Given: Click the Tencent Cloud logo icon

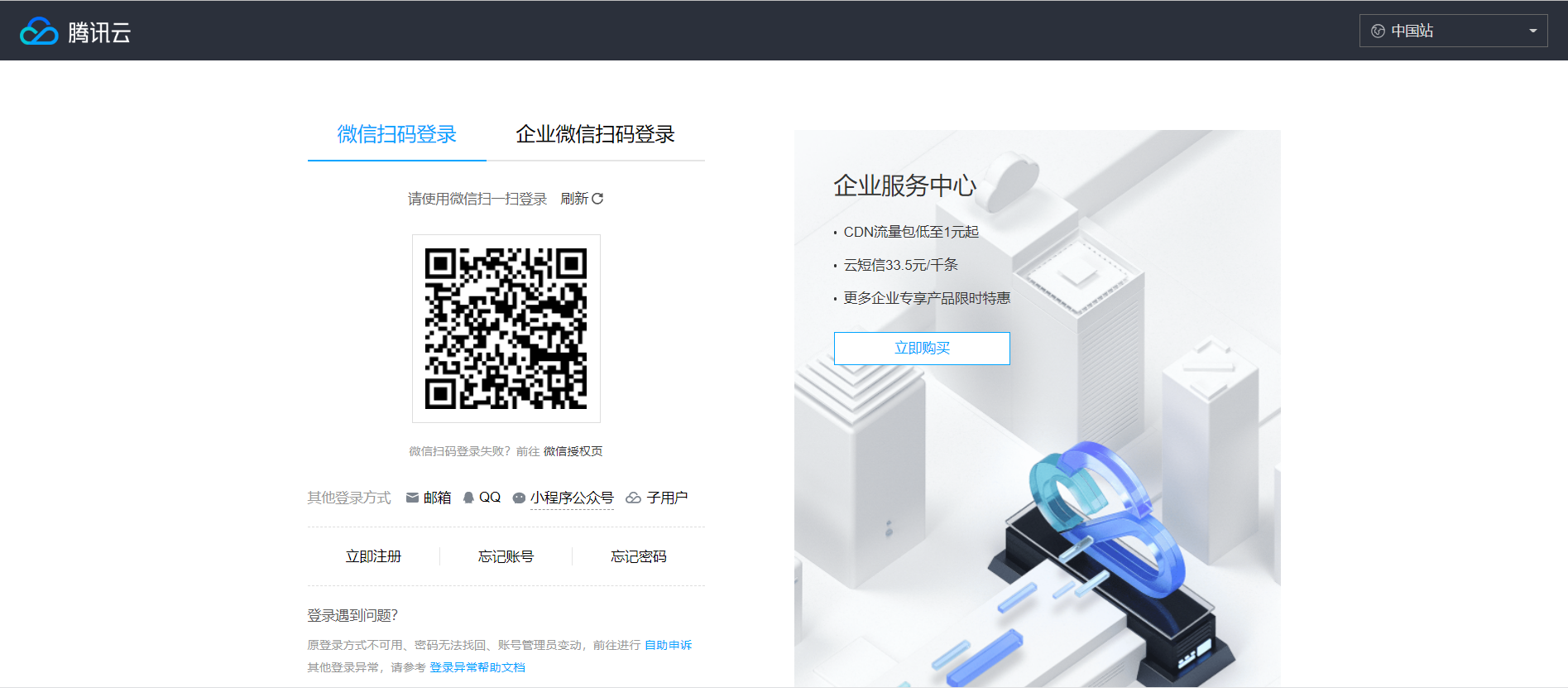Looking at the screenshot, I should (39, 31).
